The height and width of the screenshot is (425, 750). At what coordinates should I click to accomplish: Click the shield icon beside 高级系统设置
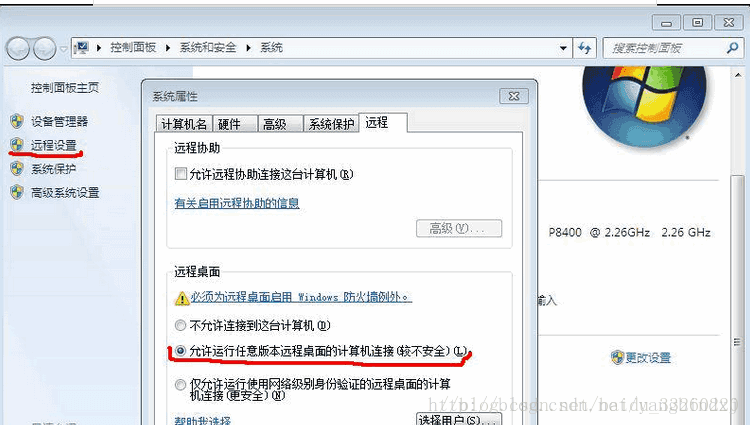[17, 192]
